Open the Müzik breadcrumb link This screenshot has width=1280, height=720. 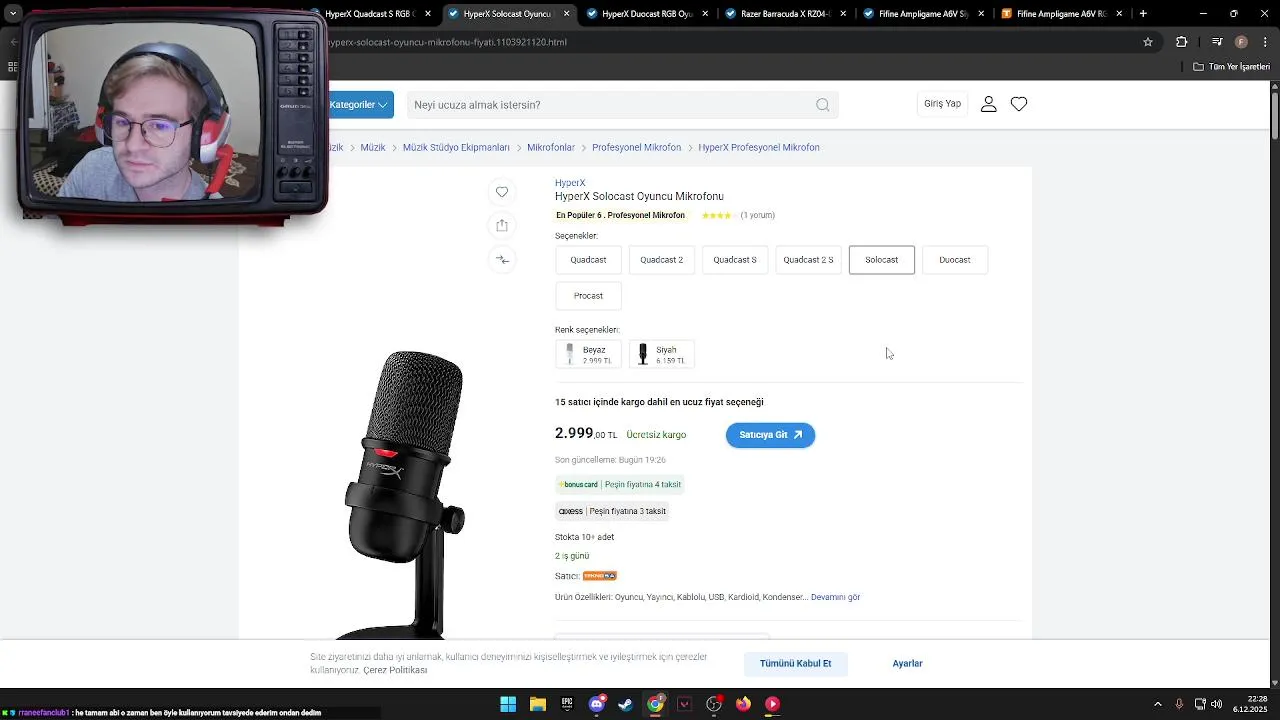373,148
